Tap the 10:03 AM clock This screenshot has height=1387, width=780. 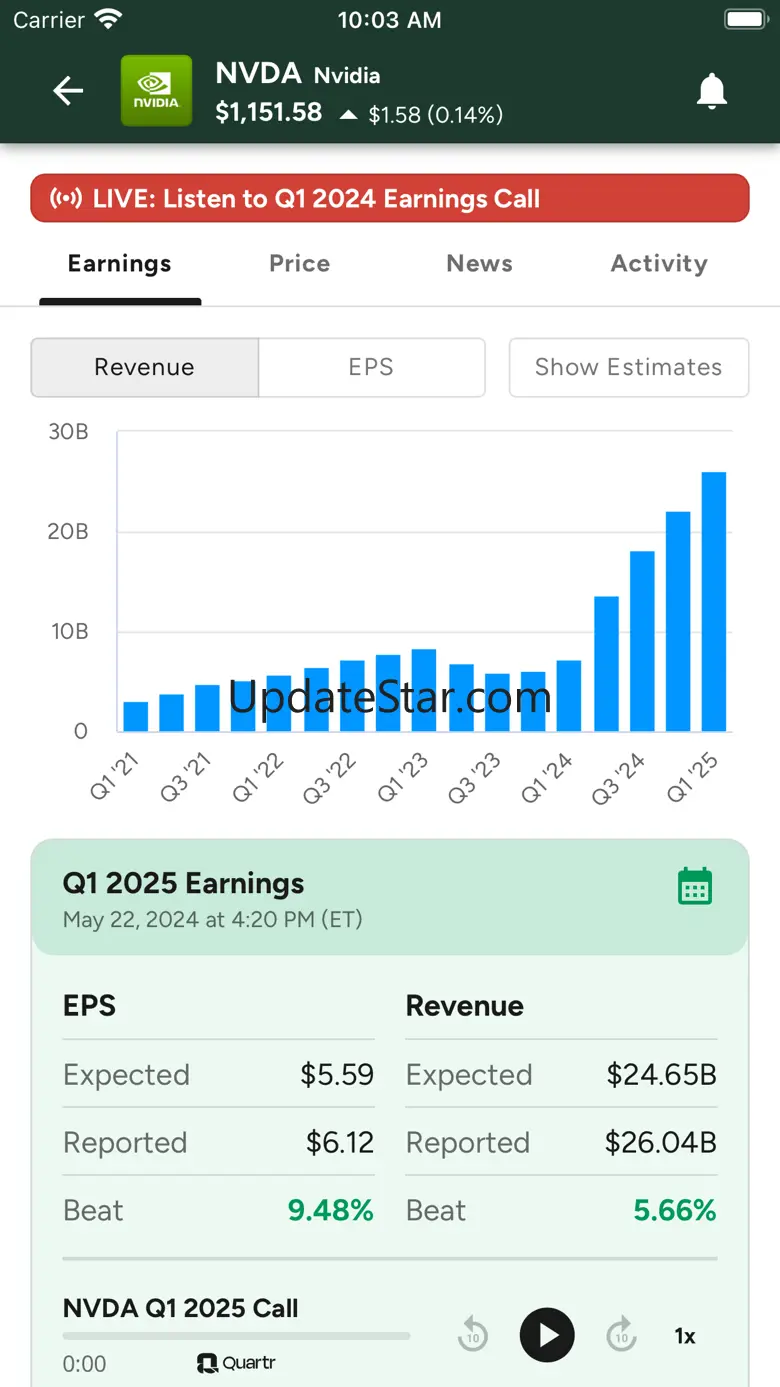390,19
